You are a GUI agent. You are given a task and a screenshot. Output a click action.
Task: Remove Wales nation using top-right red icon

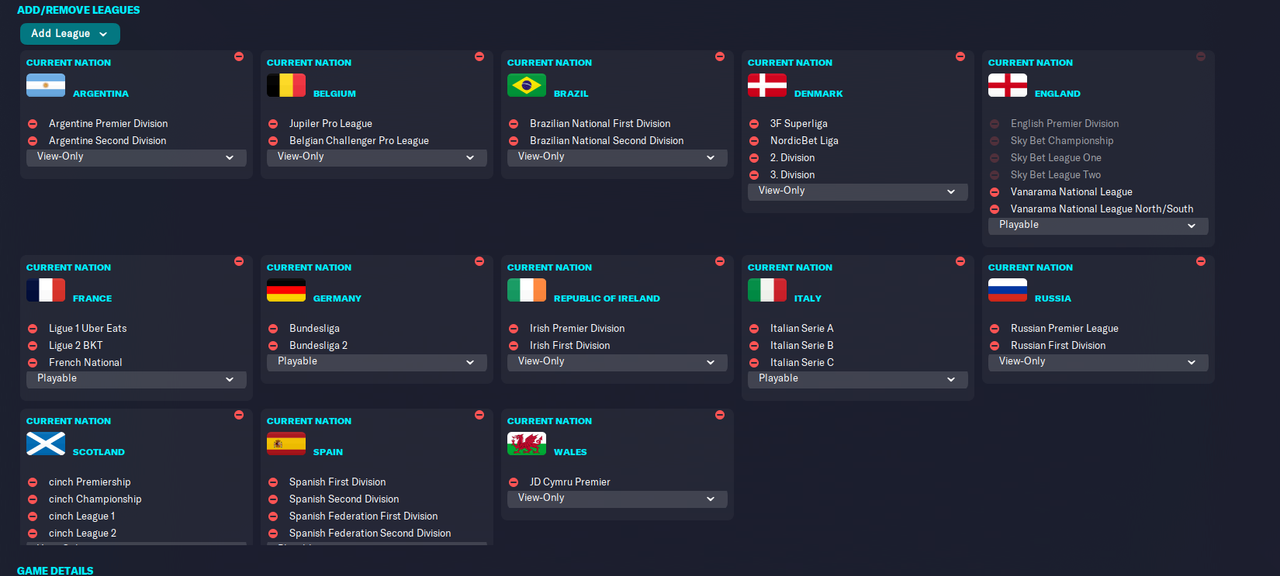(x=720, y=415)
